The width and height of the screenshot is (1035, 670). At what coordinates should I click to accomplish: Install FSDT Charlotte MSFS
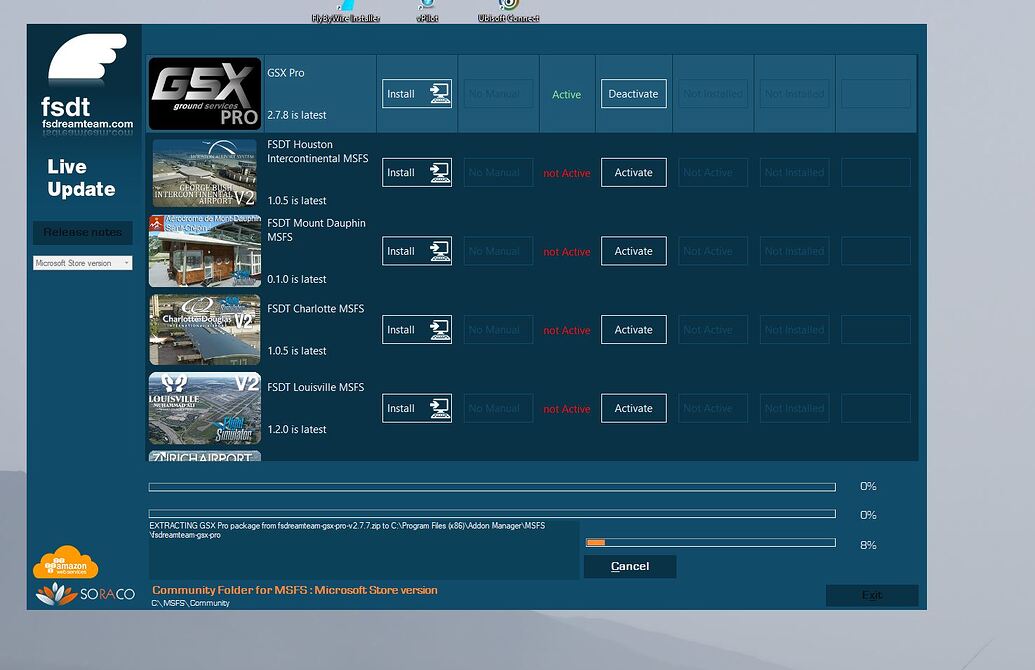416,329
